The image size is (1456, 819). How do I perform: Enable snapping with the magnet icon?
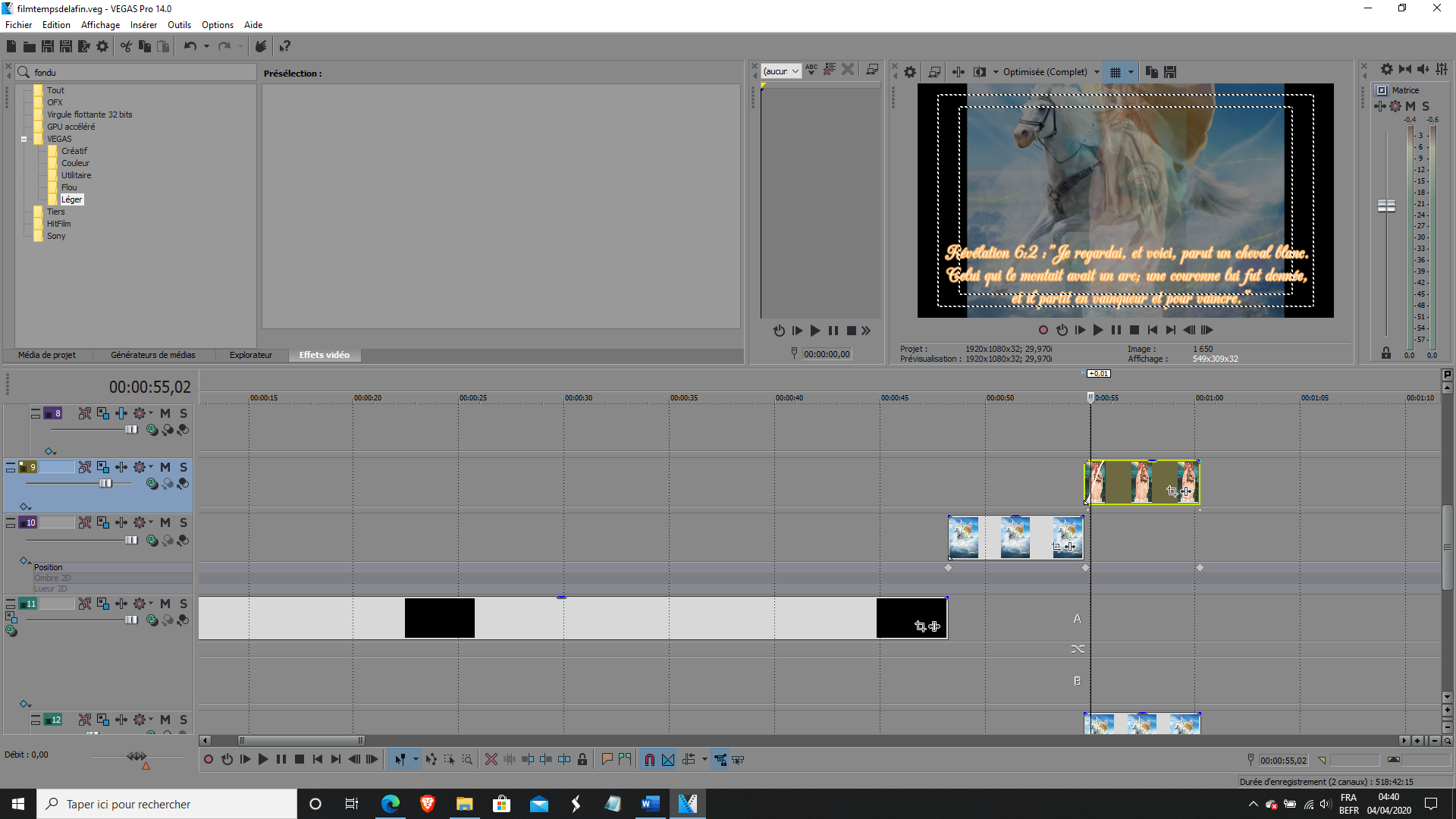[x=649, y=760]
